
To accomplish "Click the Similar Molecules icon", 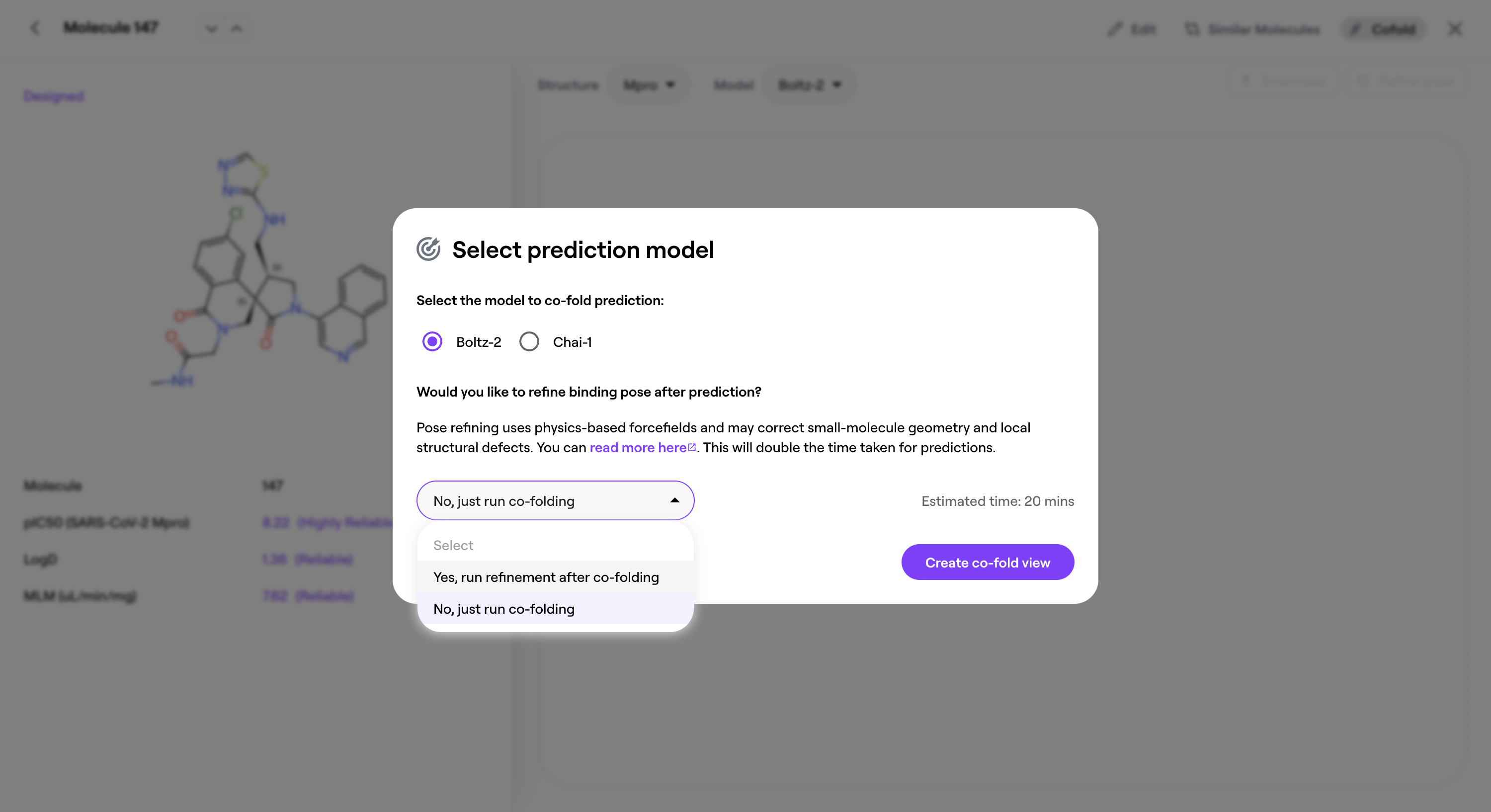I will click(x=1192, y=29).
